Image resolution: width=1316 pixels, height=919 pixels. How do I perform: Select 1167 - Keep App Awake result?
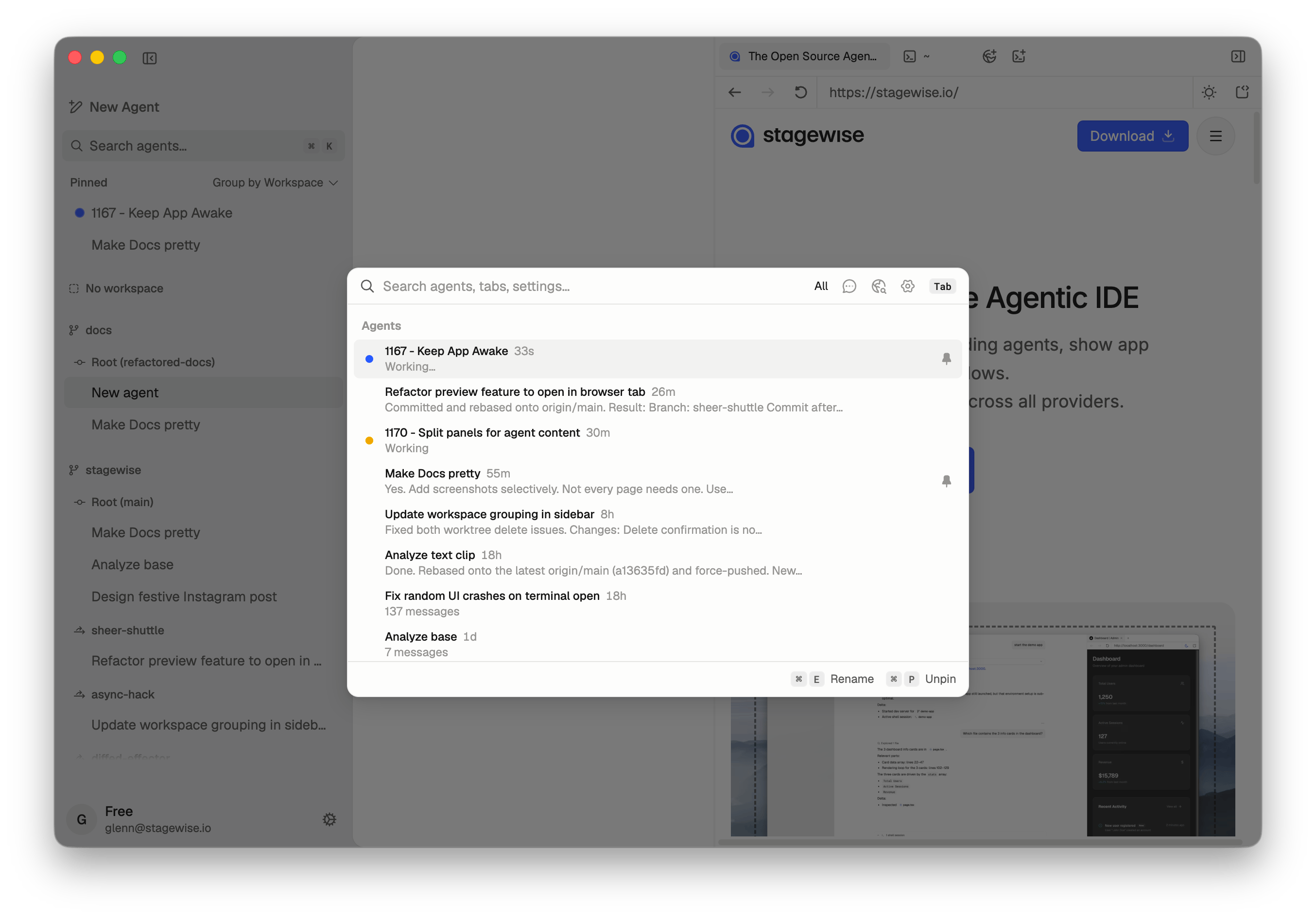point(658,358)
